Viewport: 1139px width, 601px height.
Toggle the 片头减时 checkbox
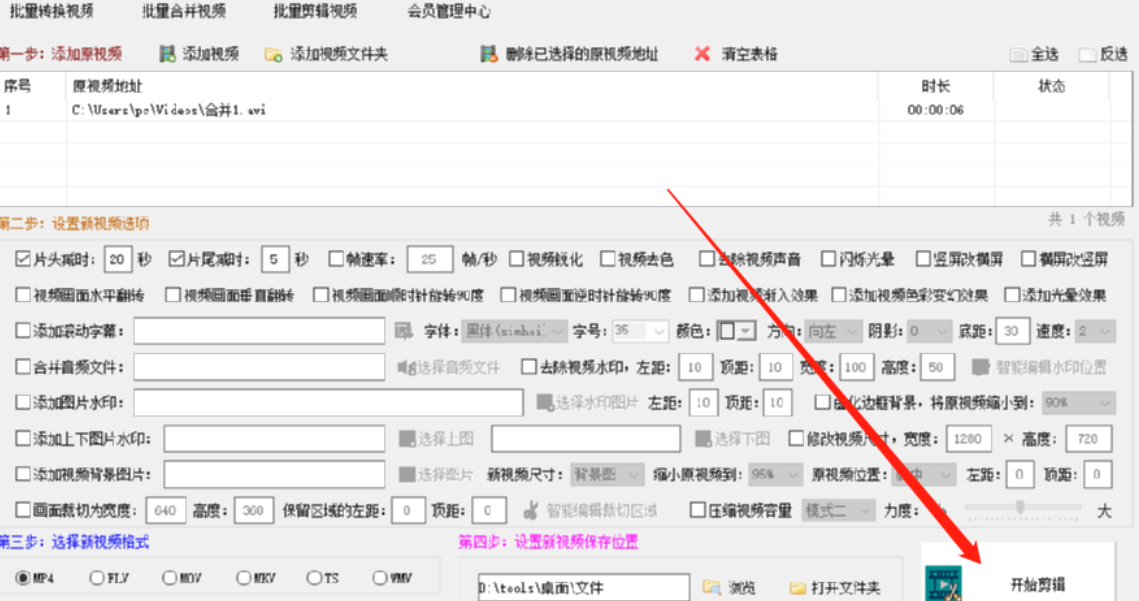(x=23, y=259)
